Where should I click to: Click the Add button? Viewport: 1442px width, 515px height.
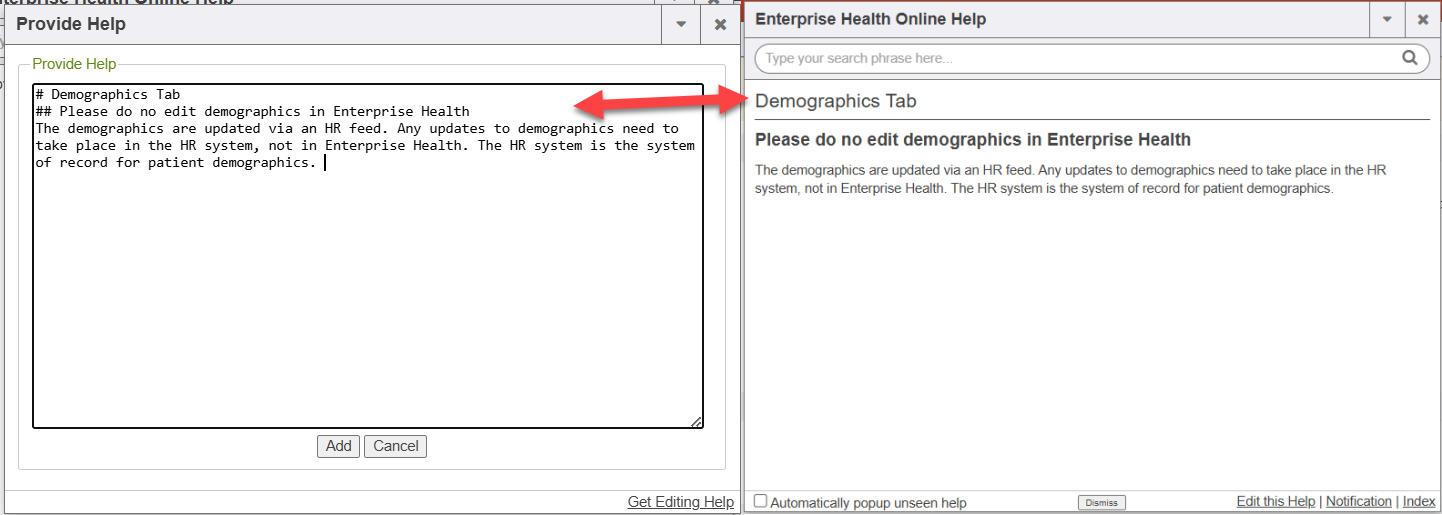tap(338, 446)
